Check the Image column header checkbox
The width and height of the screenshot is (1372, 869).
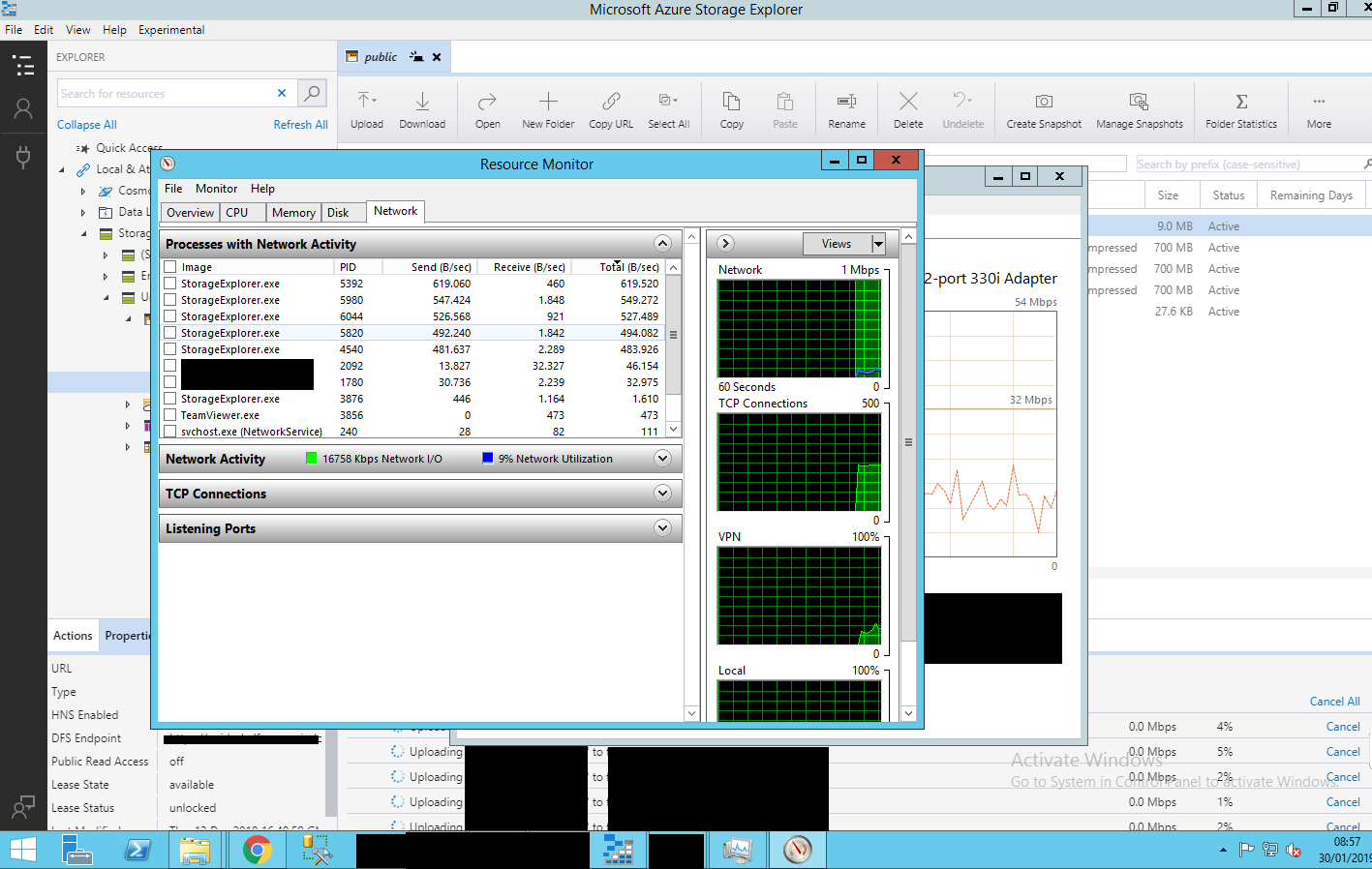(x=169, y=267)
